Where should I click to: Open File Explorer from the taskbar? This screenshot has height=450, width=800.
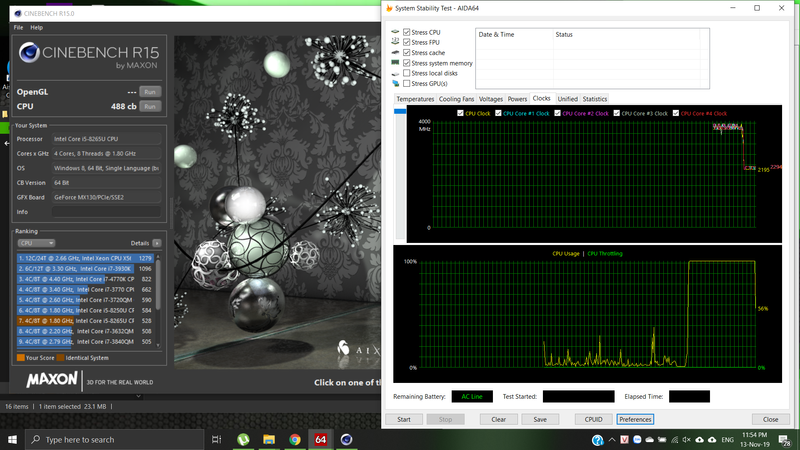click(x=269, y=439)
